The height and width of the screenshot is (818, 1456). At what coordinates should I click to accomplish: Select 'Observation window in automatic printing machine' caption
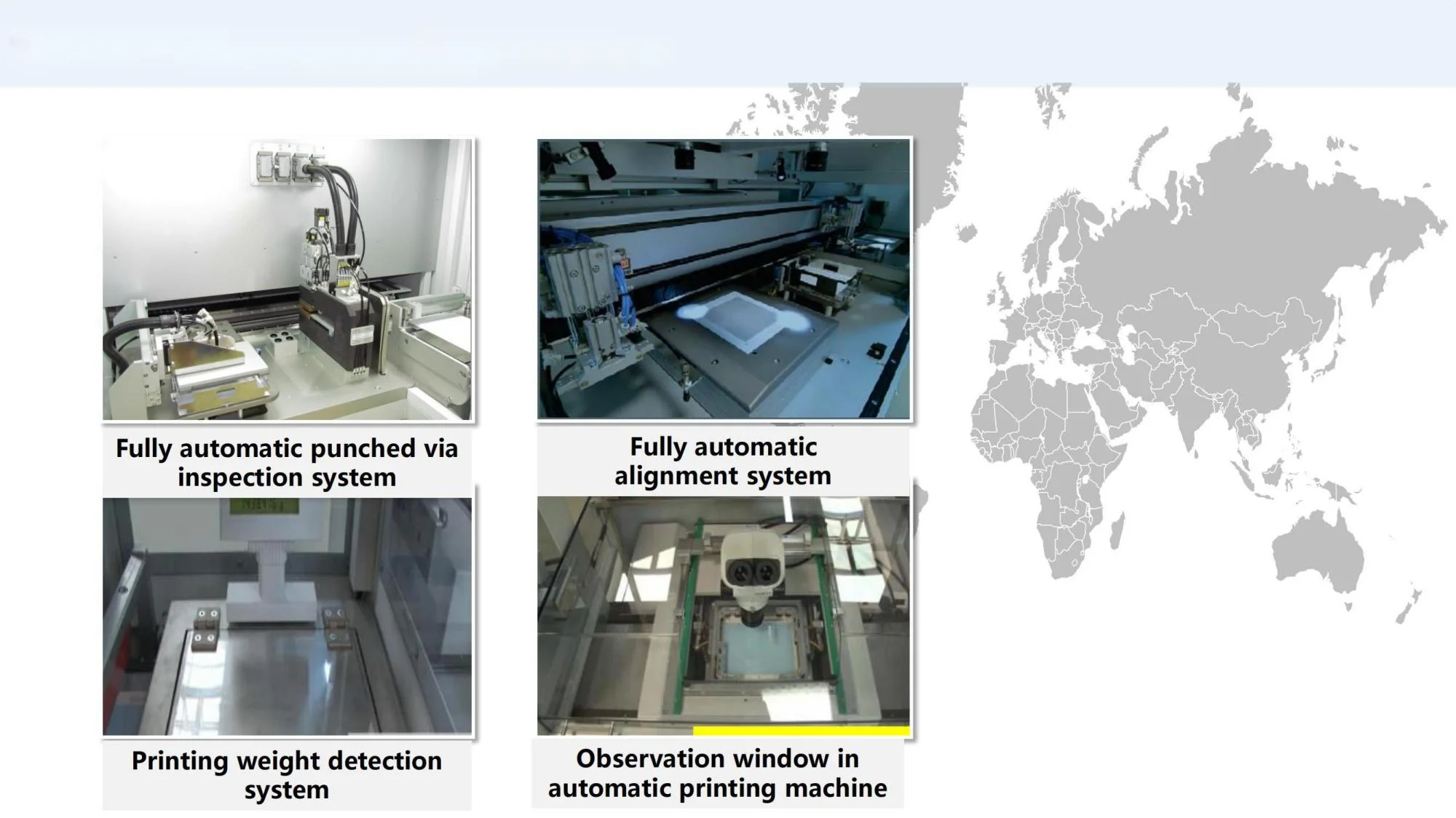[x=717, y=773]
